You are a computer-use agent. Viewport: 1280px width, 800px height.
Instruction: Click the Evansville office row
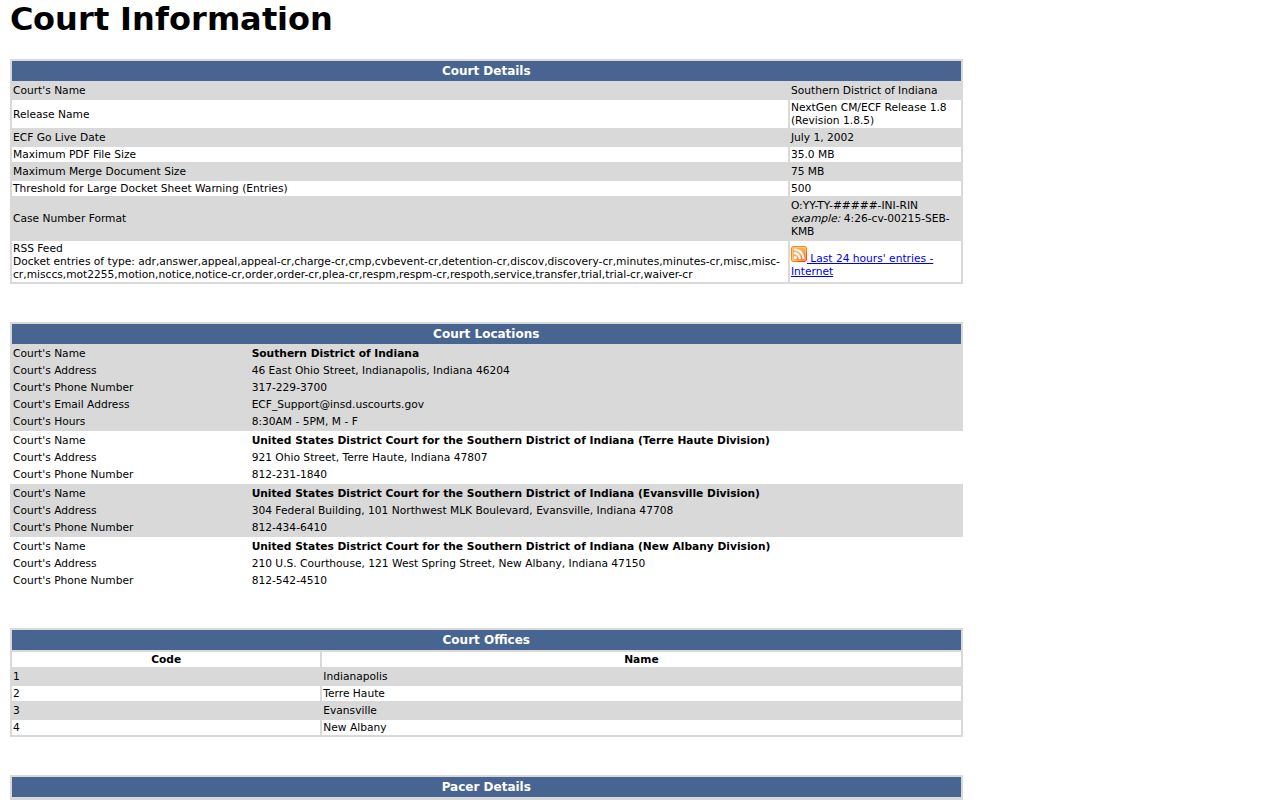tap(486, 710)
